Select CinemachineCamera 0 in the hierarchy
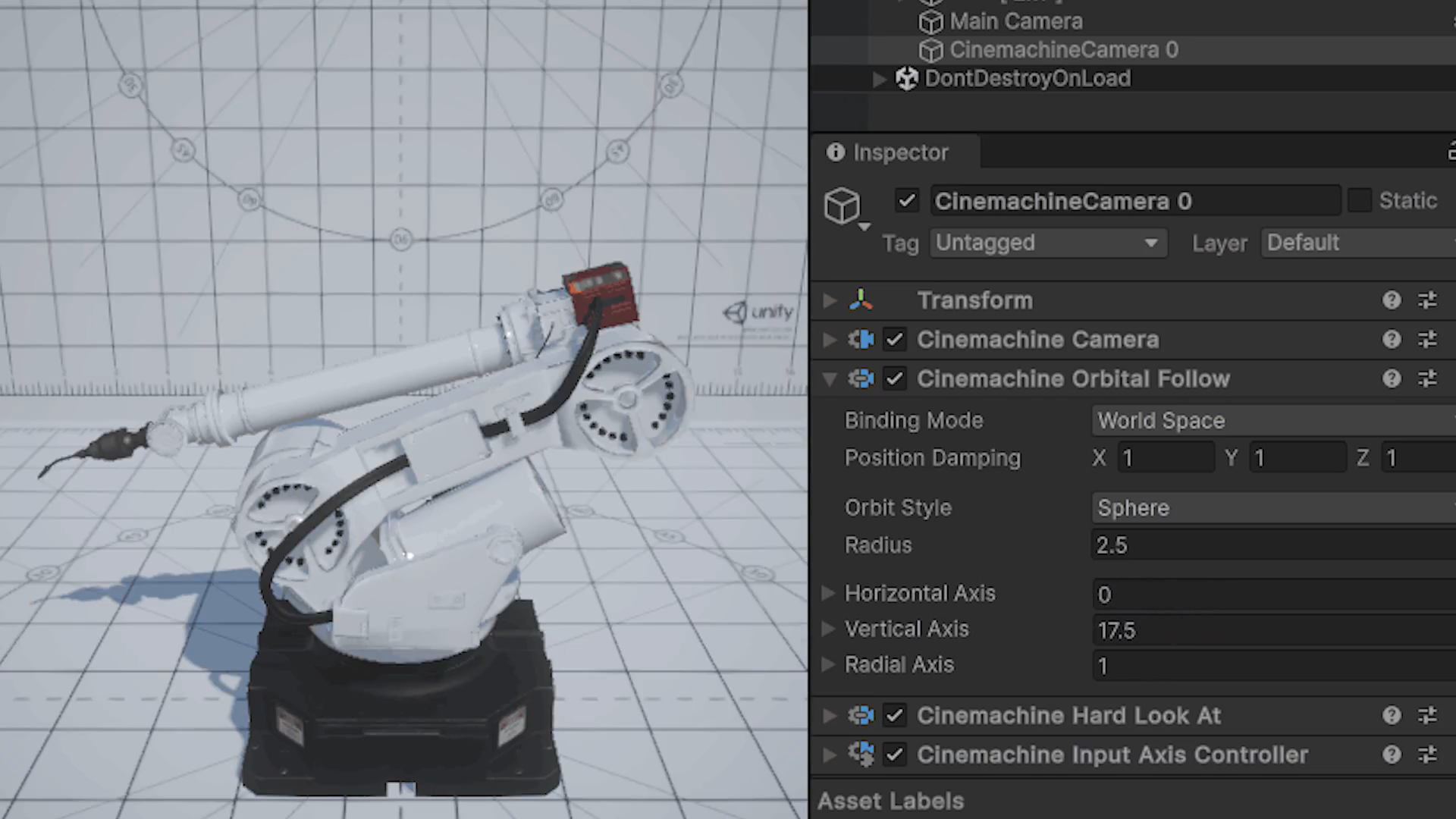This screenshot has height=819, width=1456. click(1063, 50)
